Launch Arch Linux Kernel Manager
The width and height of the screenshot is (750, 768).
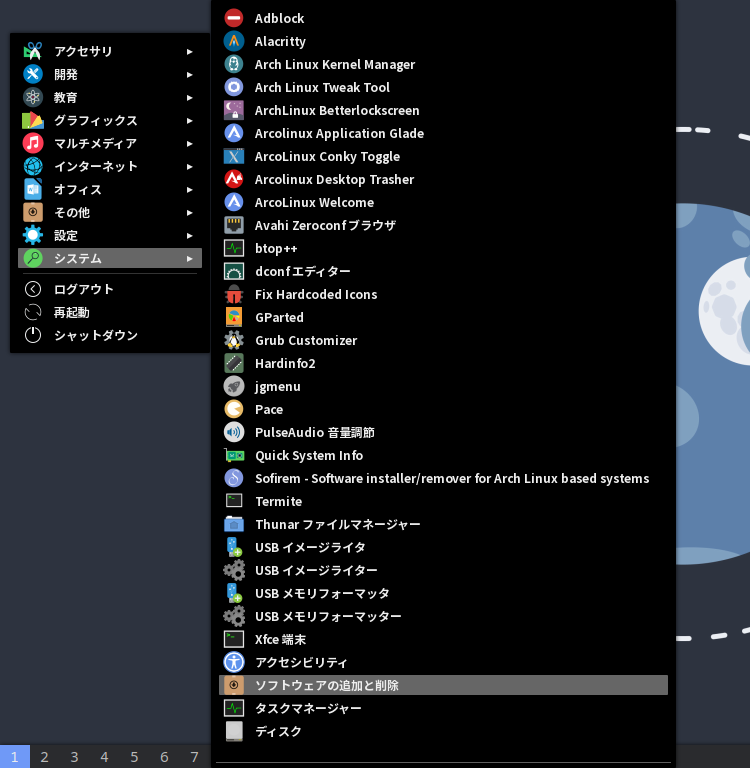tap(334, 64)
